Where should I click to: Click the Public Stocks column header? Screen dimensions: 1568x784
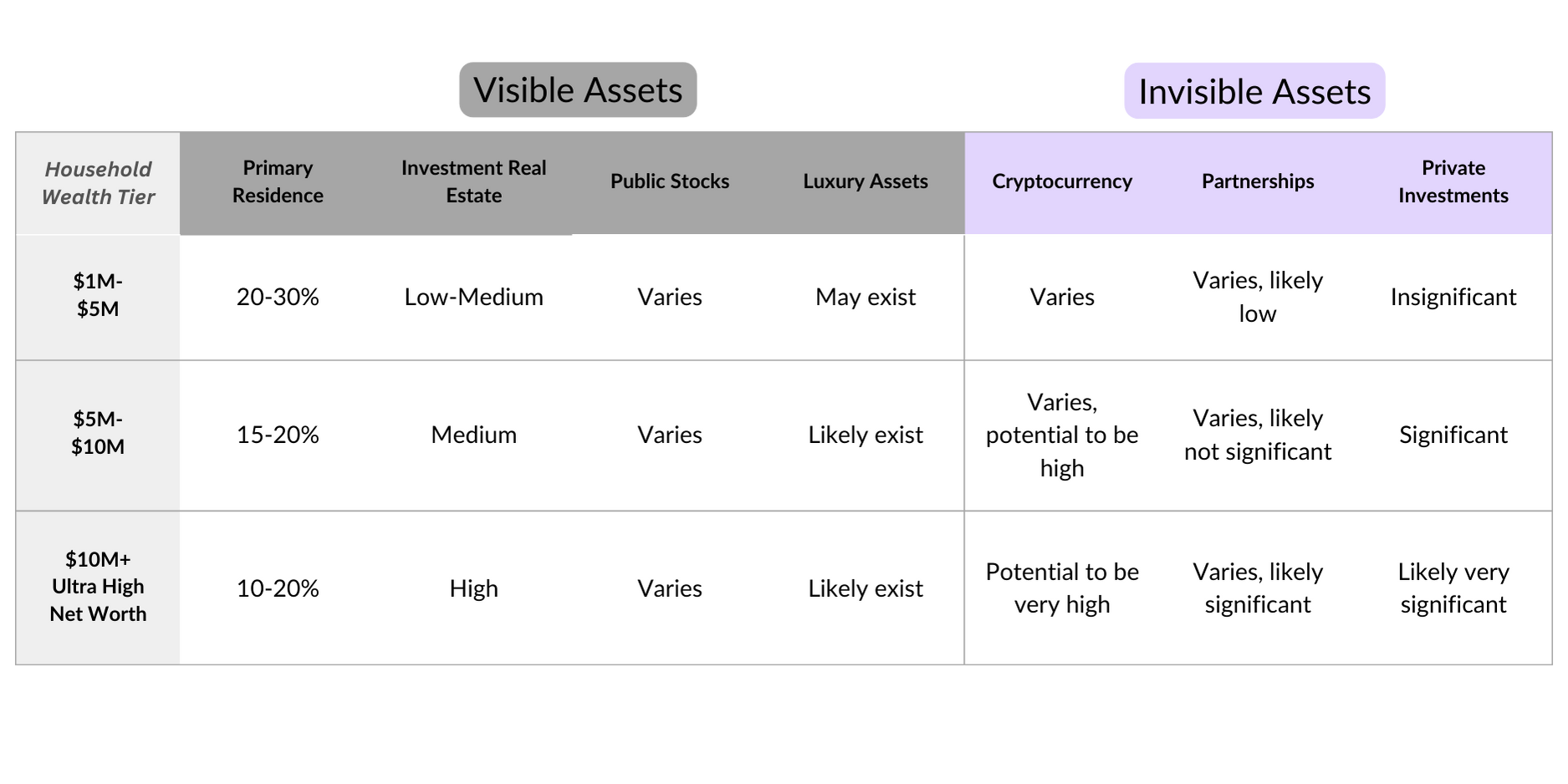(670, 181)
